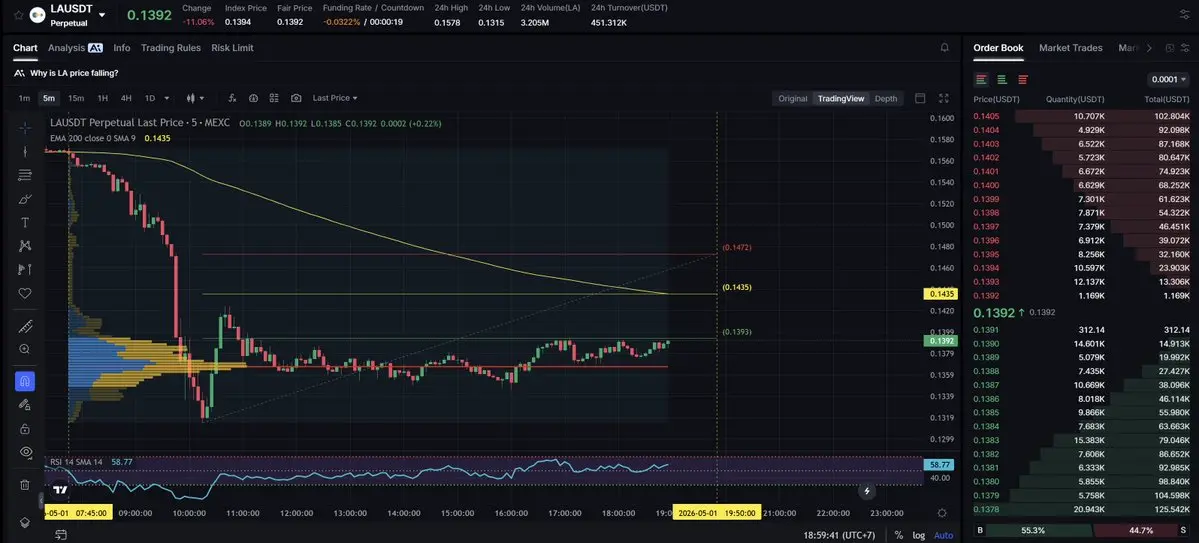Select the zoom in tool
The height and width of the screenshot is (543, 1199).
[x=24, y=349]
